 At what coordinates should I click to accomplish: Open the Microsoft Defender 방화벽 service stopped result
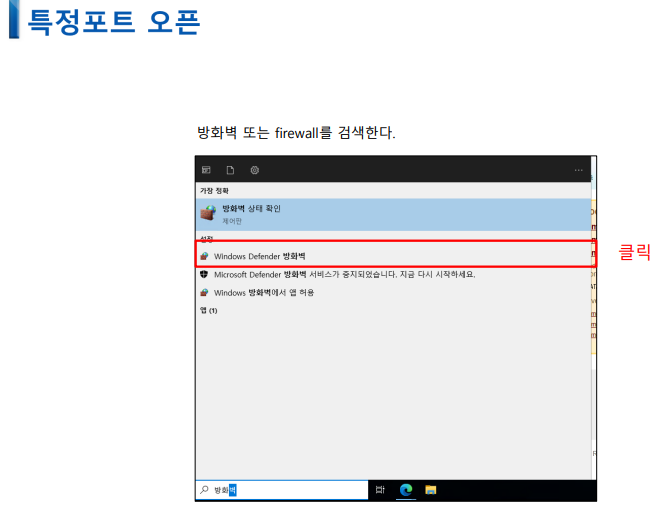[393, 274]
